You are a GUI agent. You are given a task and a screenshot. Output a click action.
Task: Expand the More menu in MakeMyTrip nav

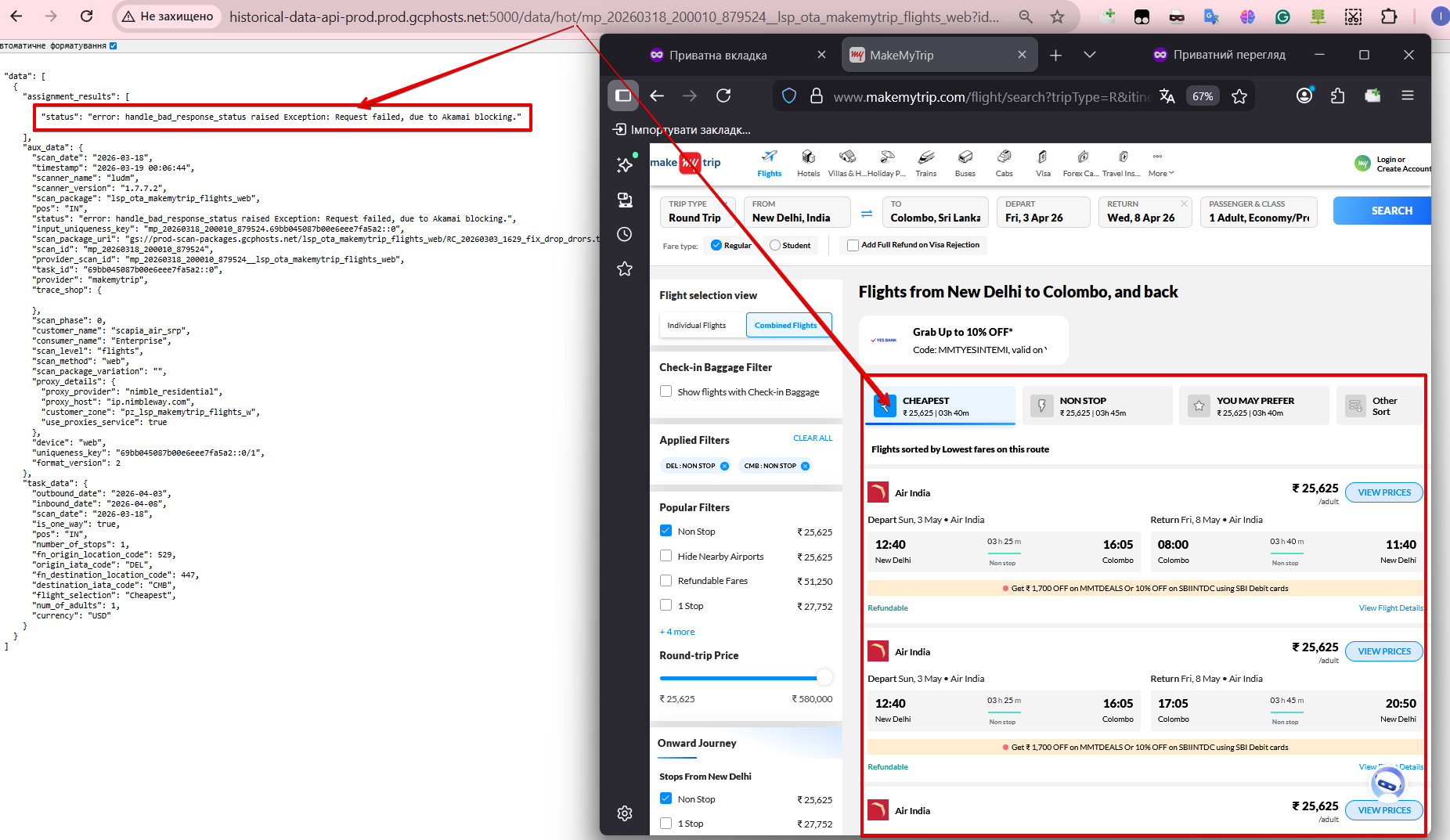tap(1161, 164)
